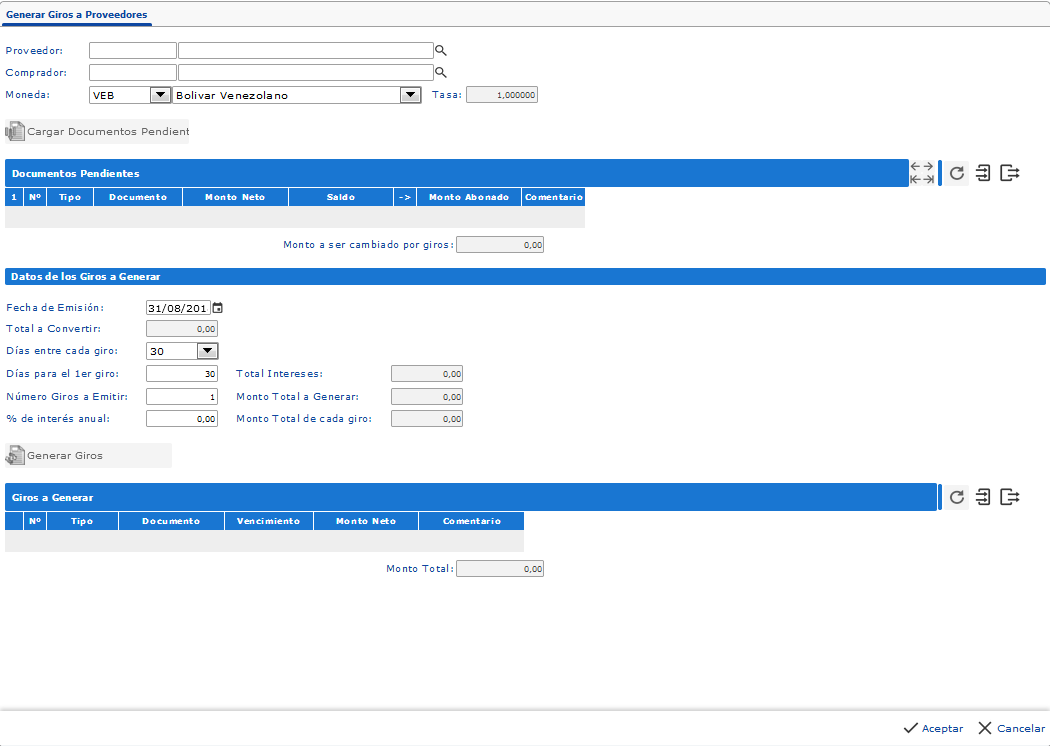Go to next record in Documentos Pendientes

pos(928,166)
